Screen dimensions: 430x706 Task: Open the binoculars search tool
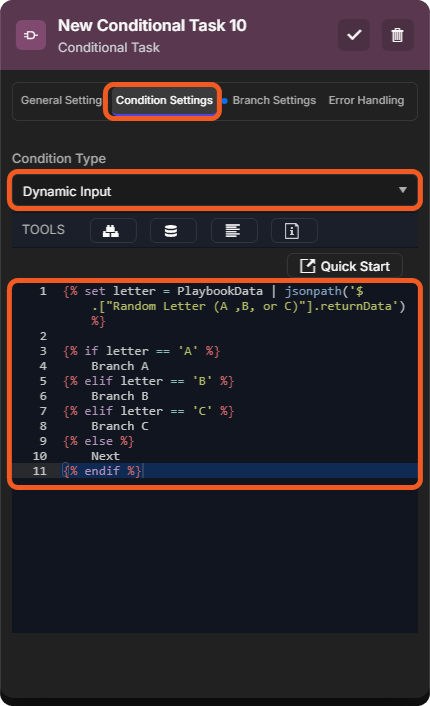tap(113, 231)
